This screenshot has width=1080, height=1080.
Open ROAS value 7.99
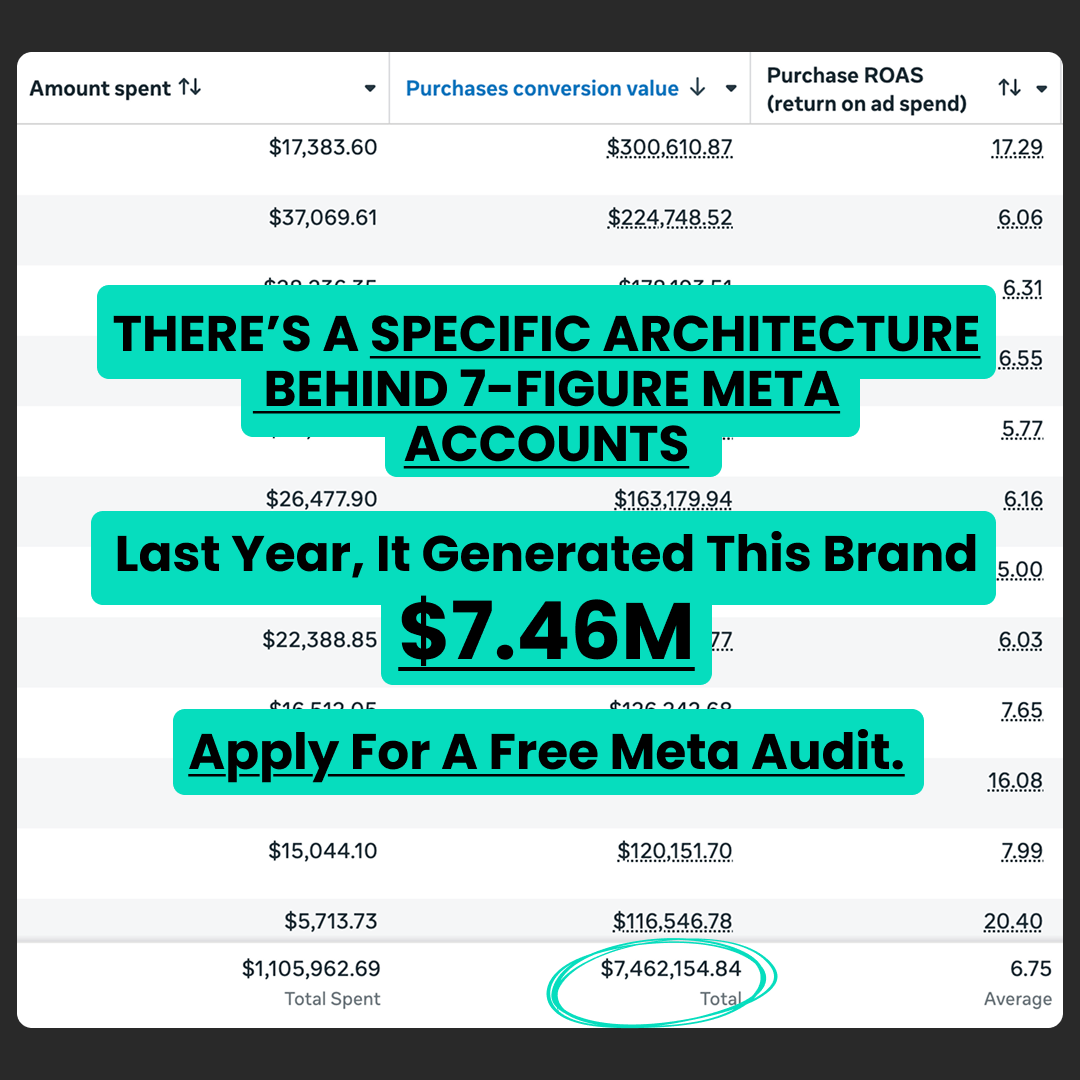point(1022,851)
